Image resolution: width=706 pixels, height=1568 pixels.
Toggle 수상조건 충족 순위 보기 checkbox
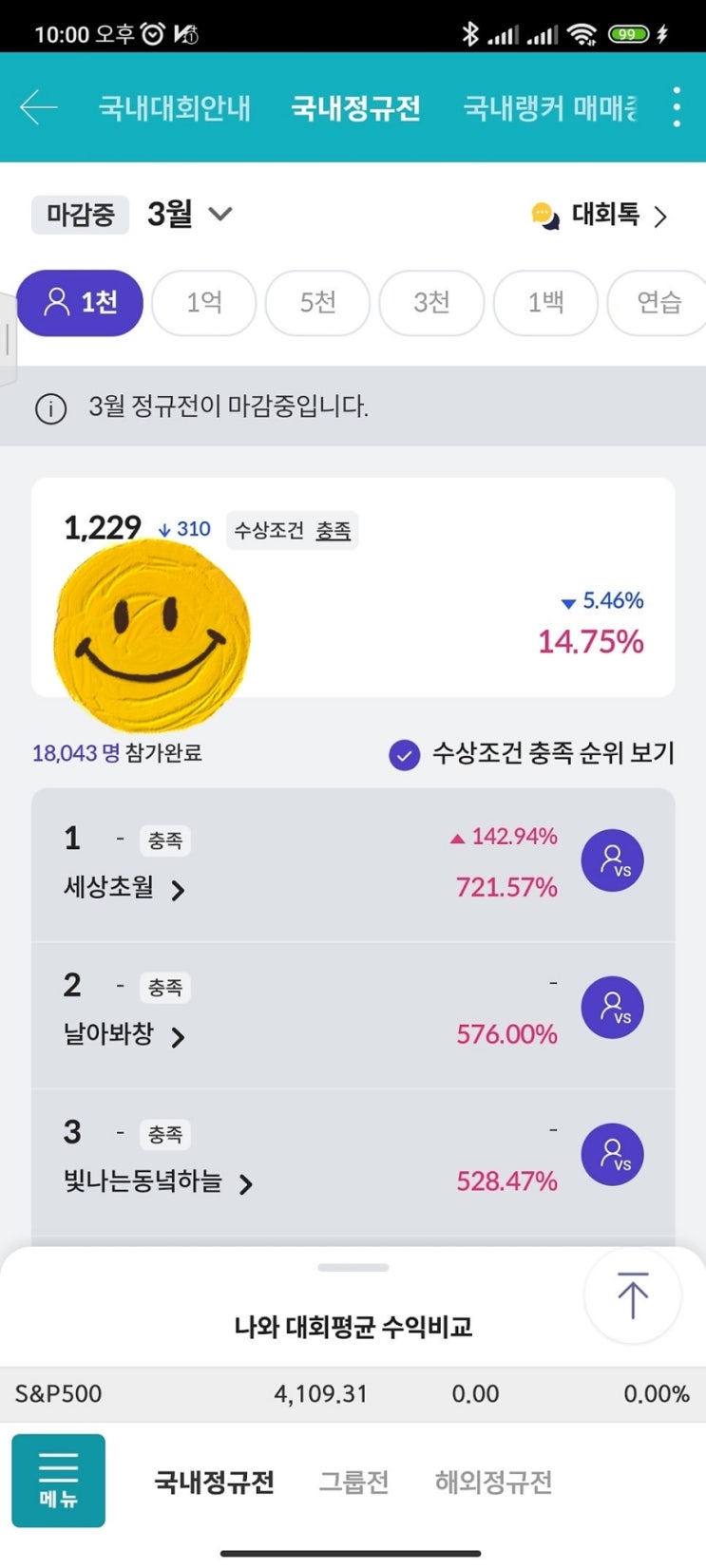405,755
